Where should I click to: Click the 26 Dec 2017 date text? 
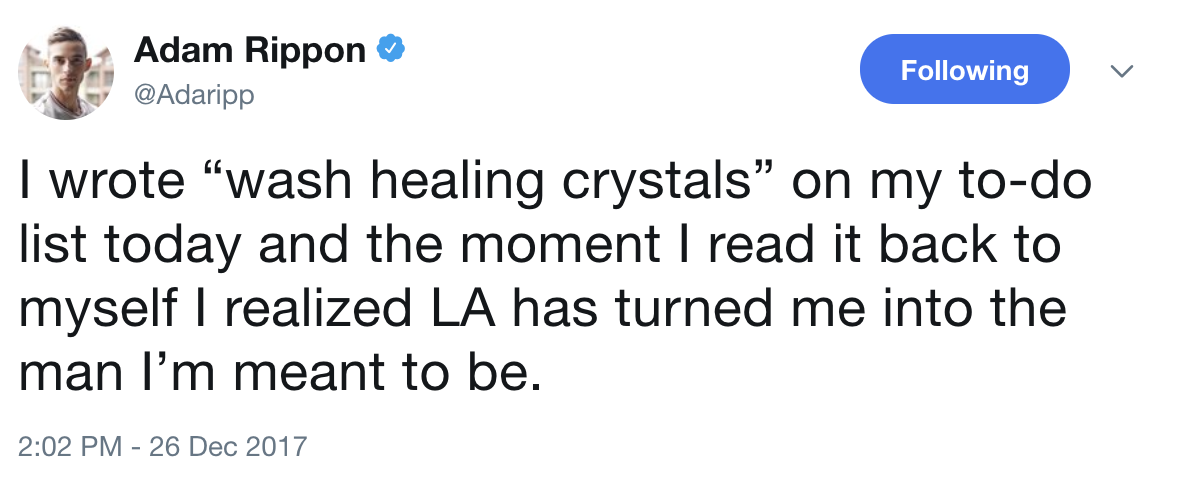coord(228,446)
